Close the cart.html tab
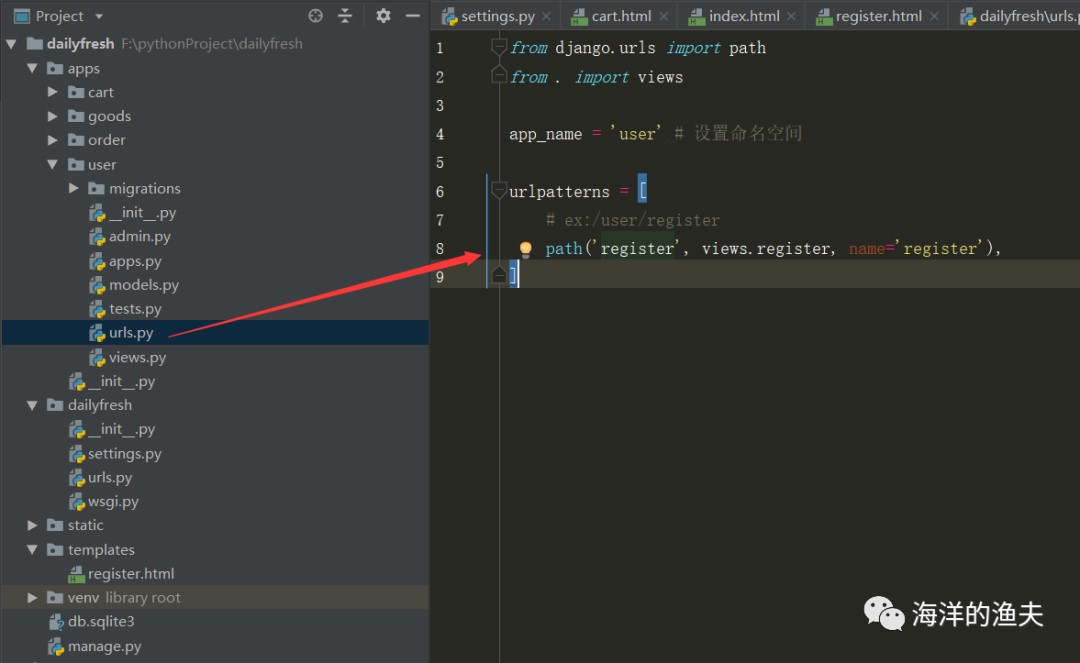 663,16
